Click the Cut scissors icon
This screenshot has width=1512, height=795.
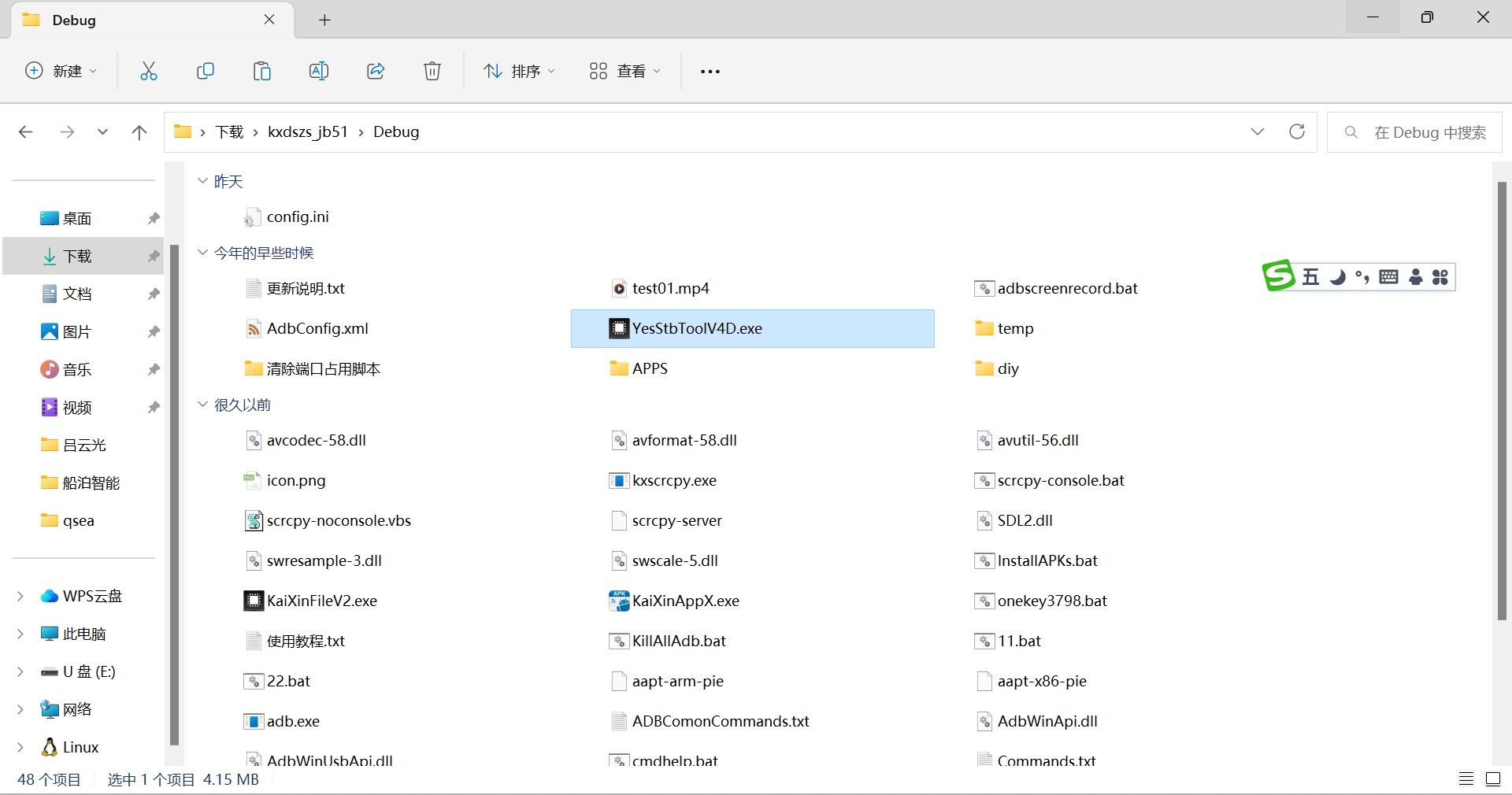coord(149,71)
